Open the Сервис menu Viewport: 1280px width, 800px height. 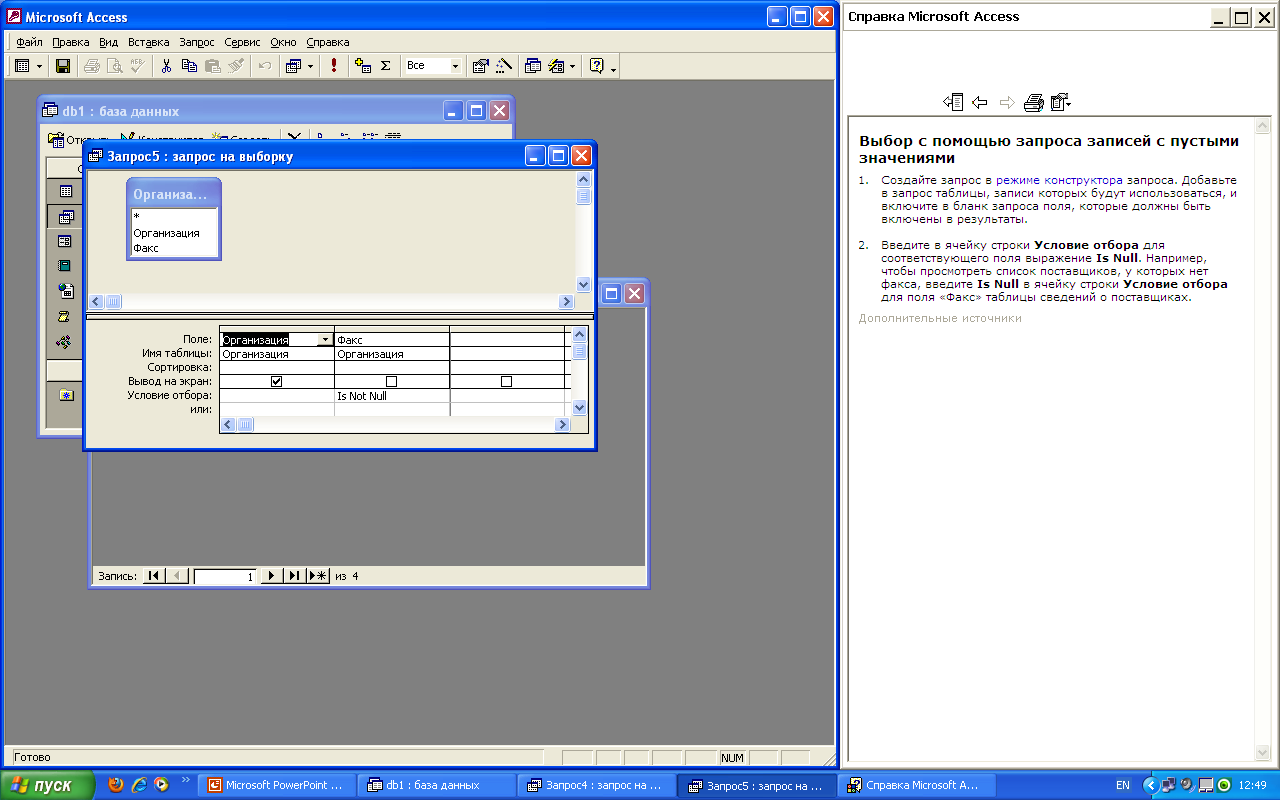pyautogui.click(x=242, y=42)
